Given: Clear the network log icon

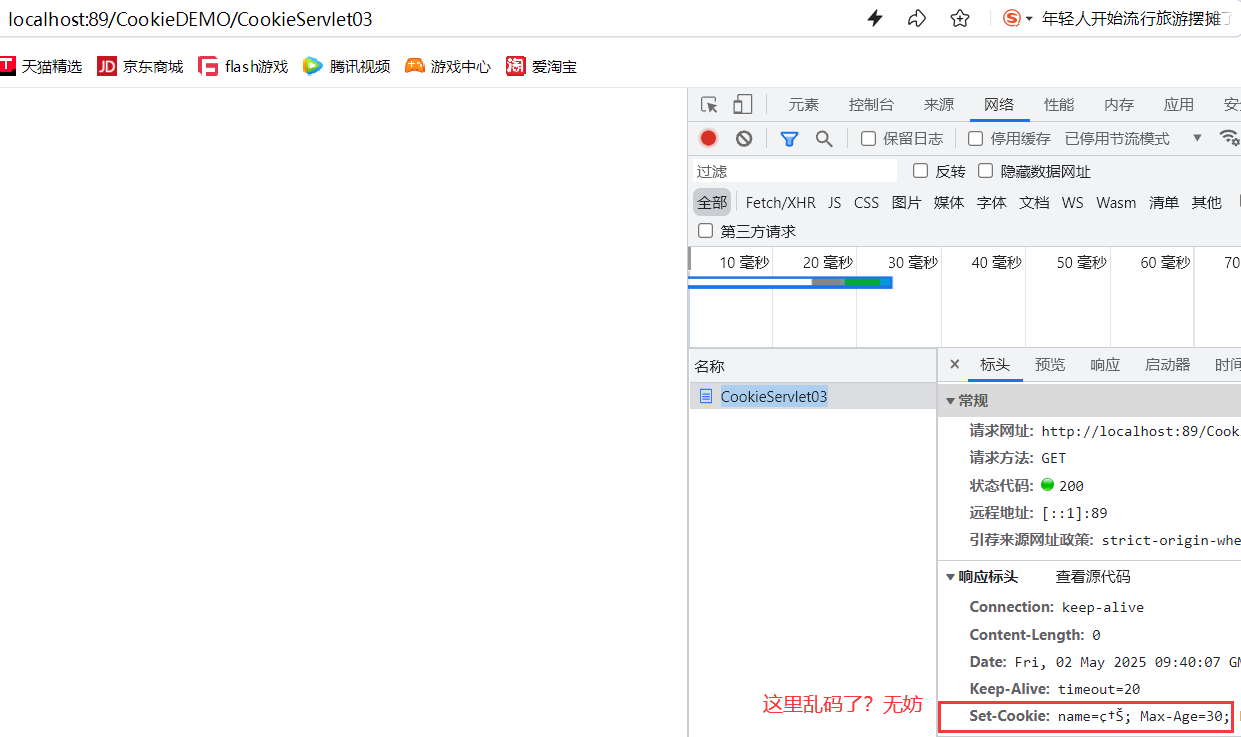Looking at the screenshot, I should click(744, 138).
